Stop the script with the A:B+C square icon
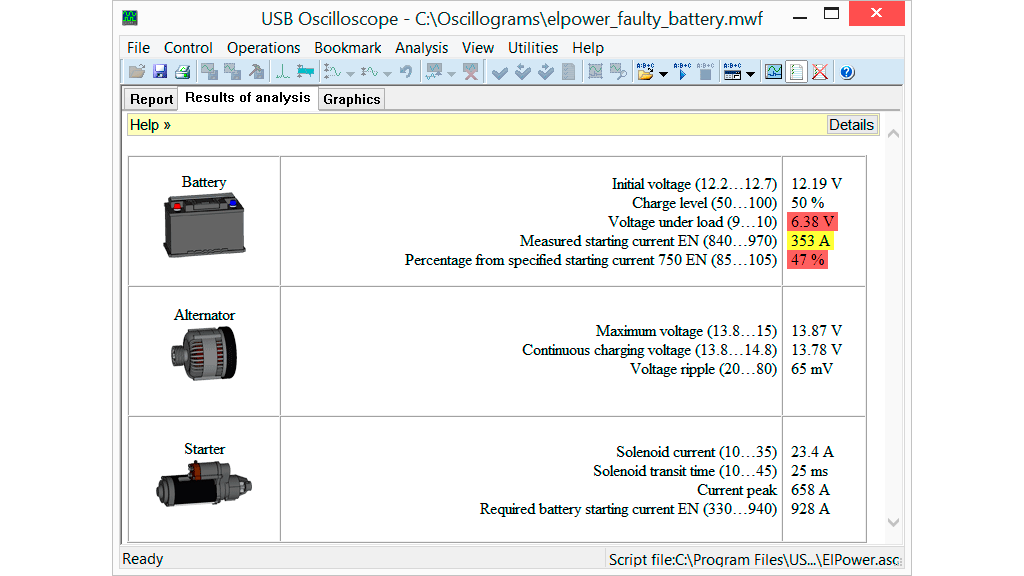 pyautogui.click(x=705, y=72)
